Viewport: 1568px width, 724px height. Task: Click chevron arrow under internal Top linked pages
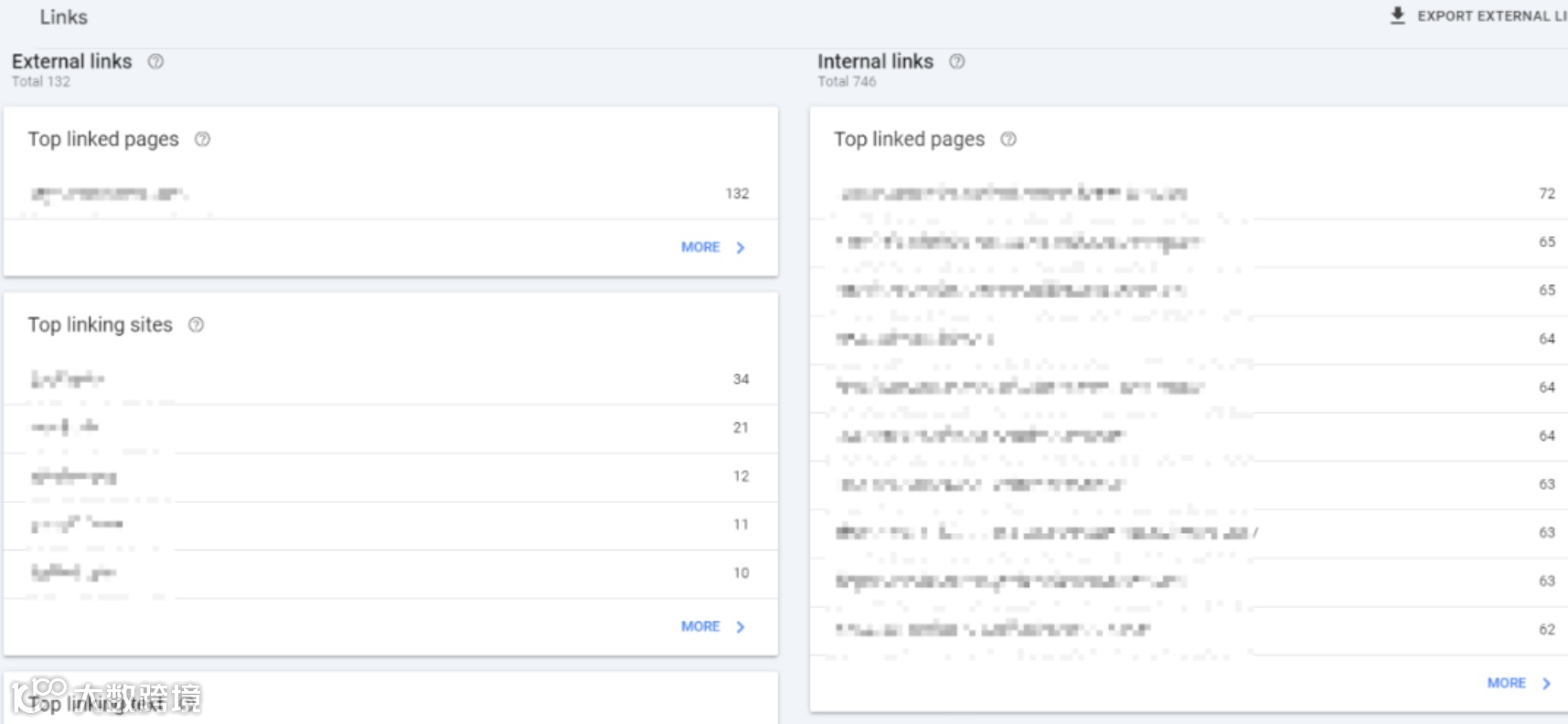pyautogui.click(x=1546, y=684)
